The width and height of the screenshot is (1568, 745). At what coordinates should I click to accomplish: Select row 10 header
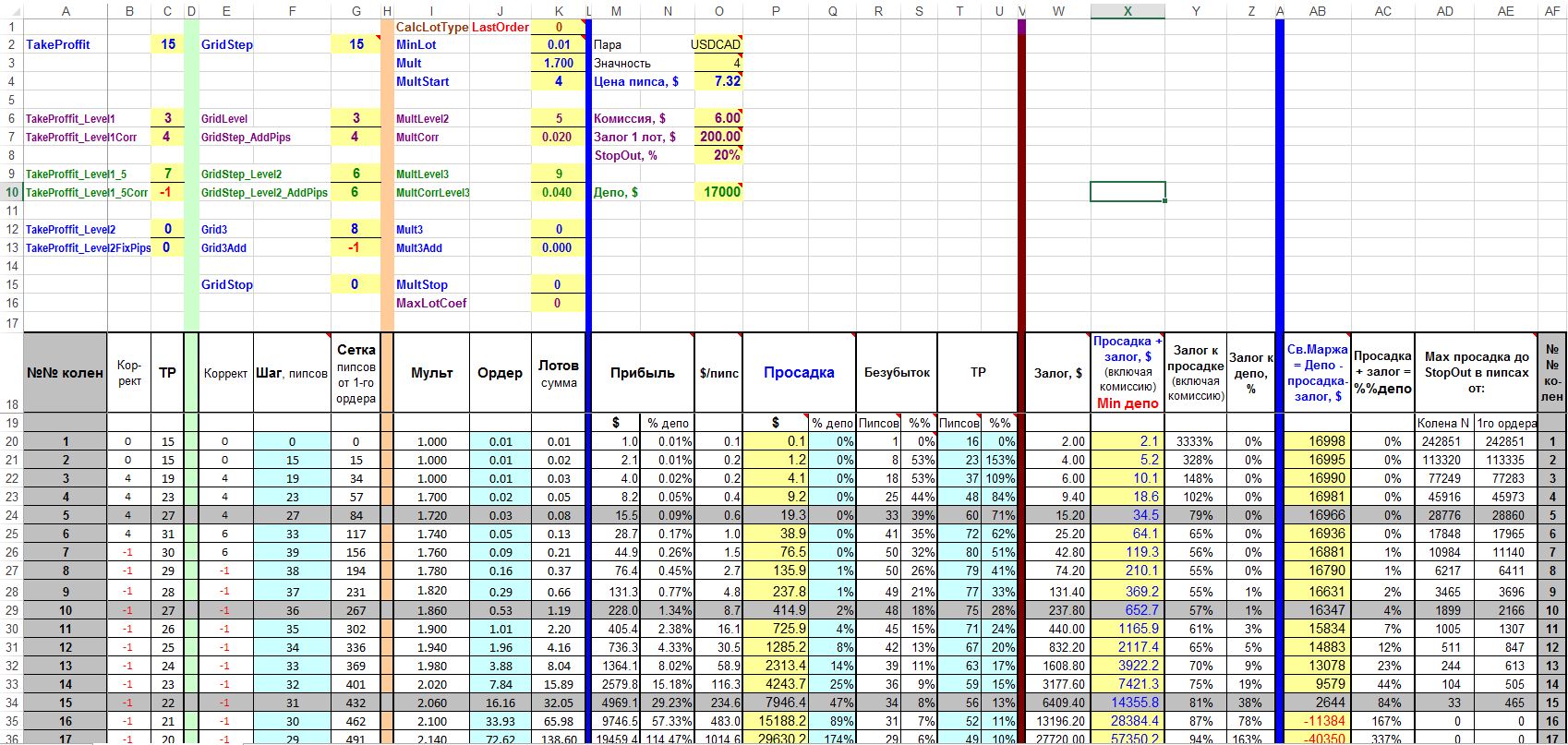click(x=12, y=192)
